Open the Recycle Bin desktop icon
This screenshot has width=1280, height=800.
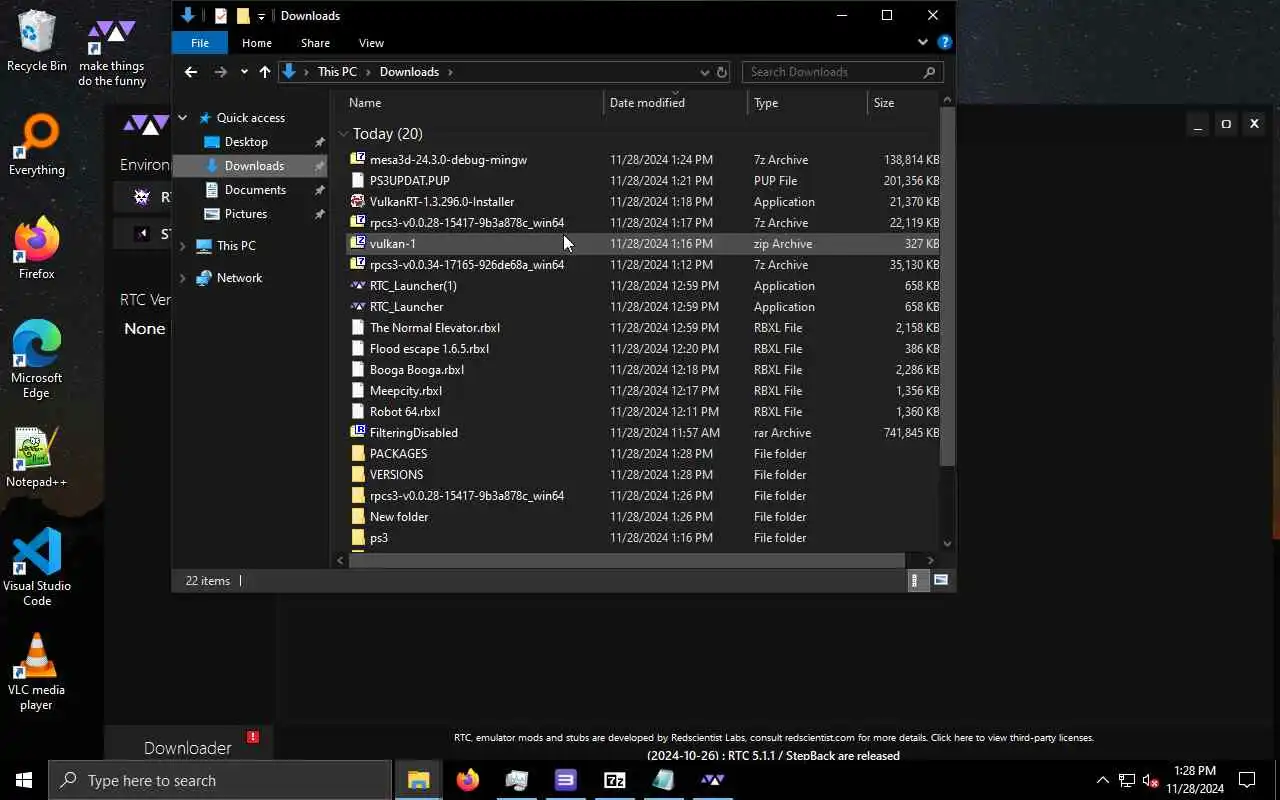[x=37, y=41]
